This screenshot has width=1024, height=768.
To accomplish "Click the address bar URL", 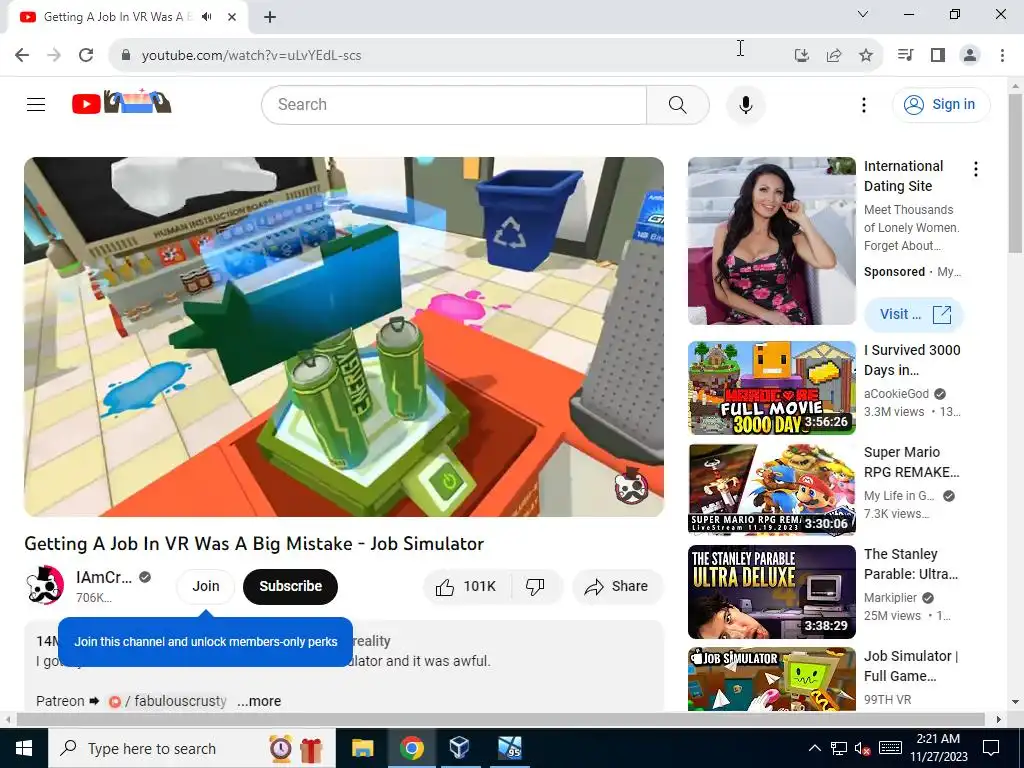I will (251, 56).
